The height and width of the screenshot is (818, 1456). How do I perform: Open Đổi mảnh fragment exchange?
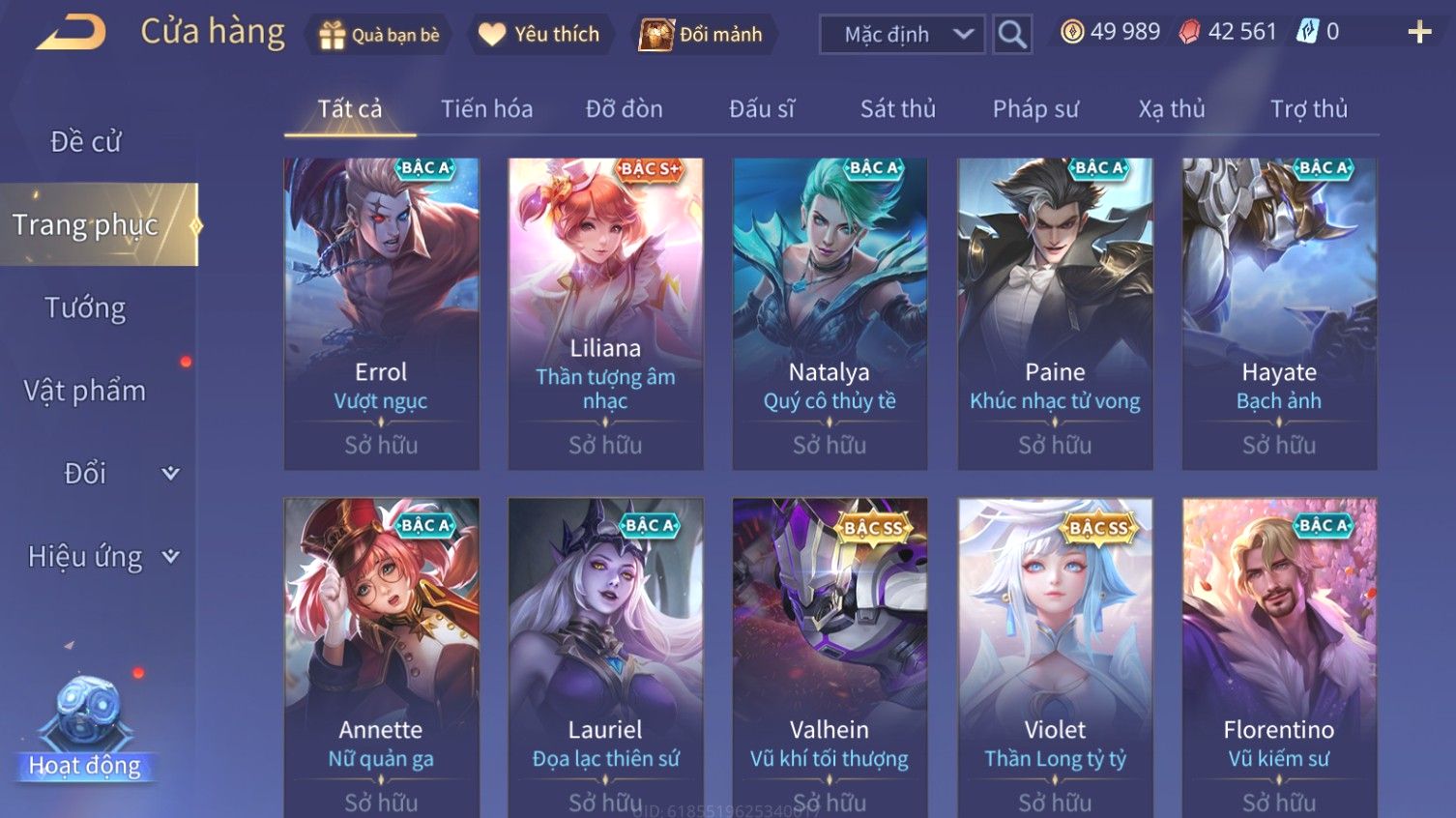point(703,35)
